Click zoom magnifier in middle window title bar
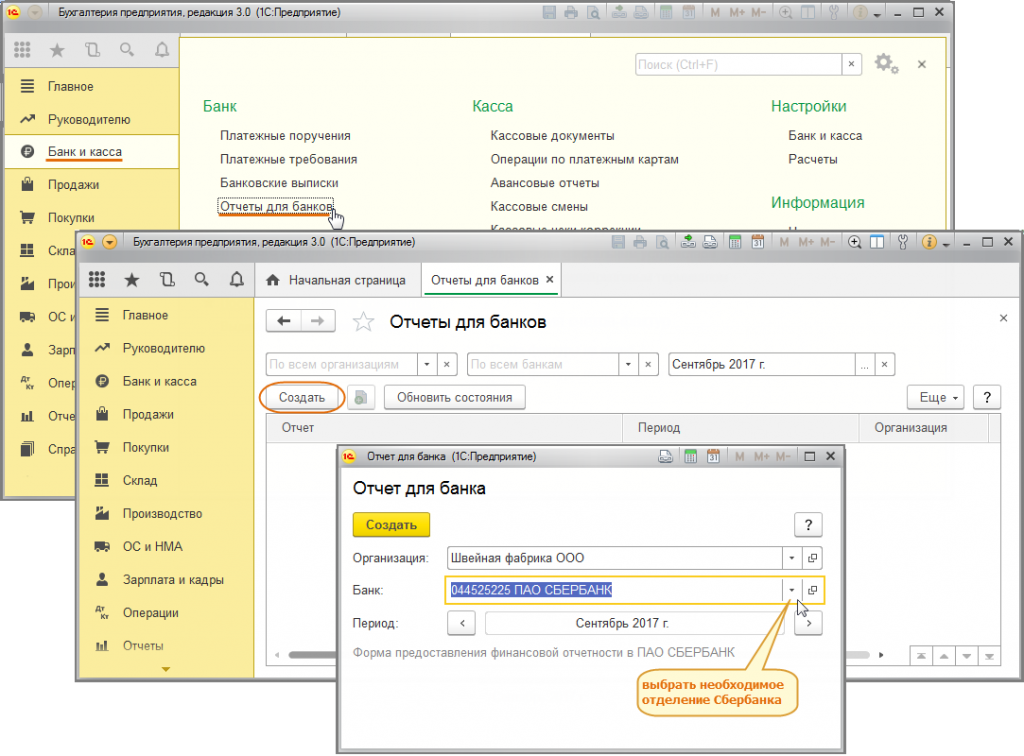Screen dimensions: 1024x756 (854, 242)
